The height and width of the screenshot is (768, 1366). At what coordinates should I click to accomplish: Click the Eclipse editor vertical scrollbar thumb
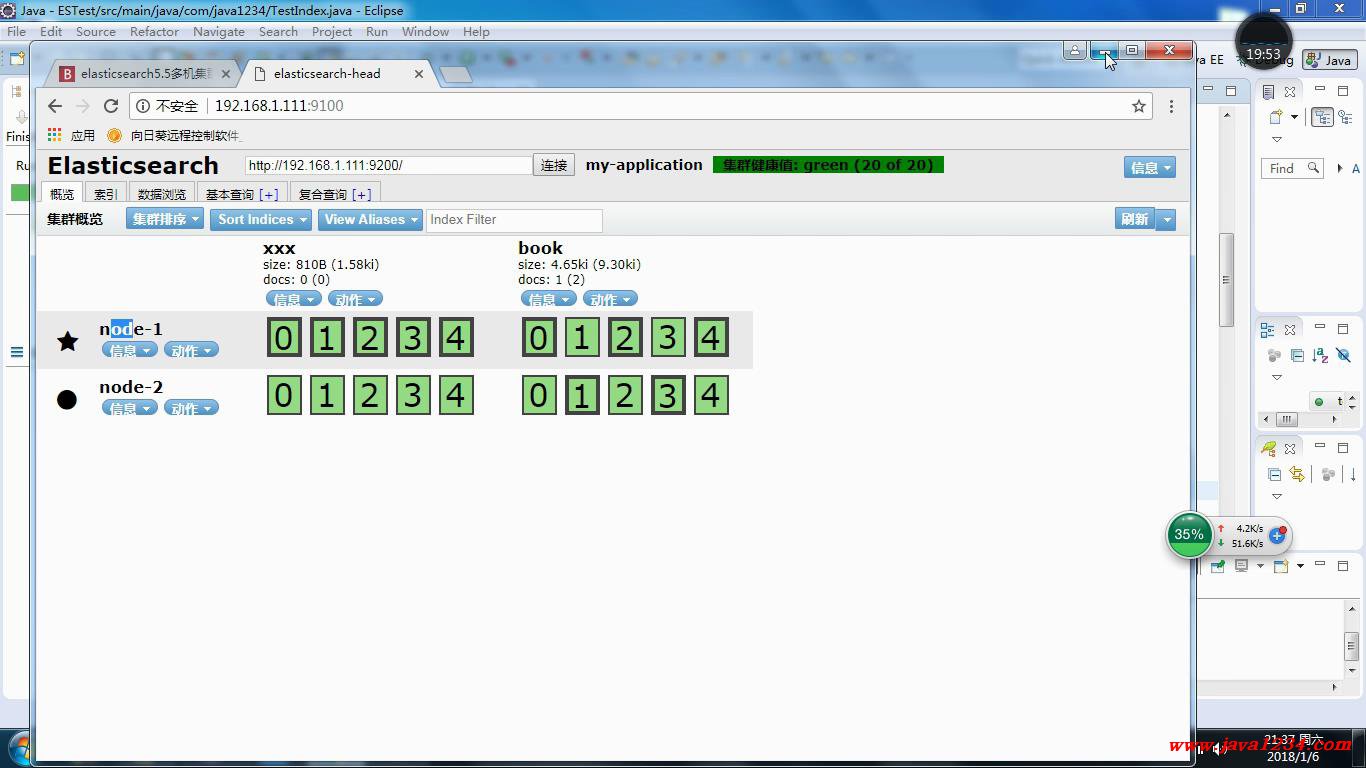tap(1225, 279)
